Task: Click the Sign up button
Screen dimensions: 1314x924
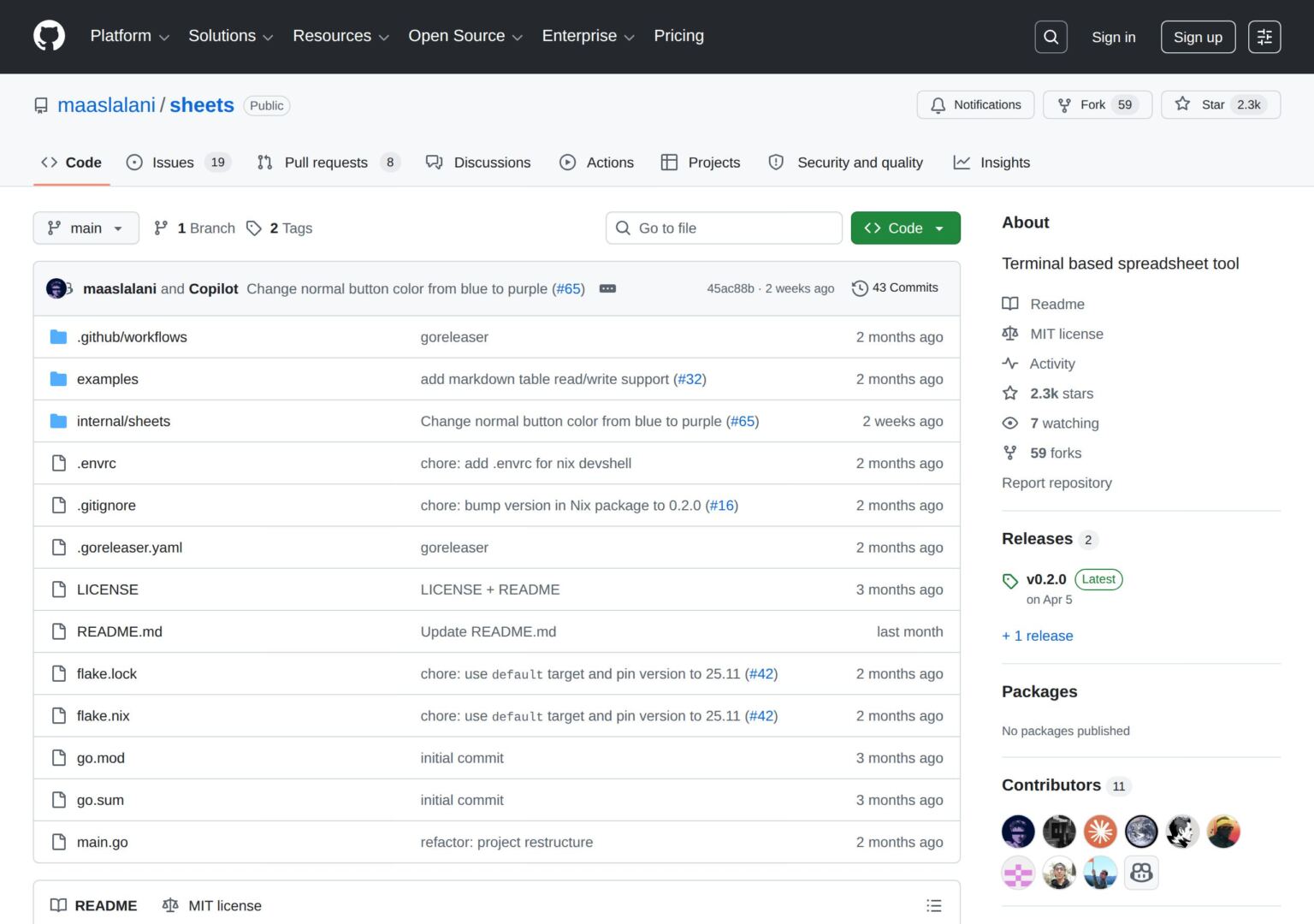Action: click(x=1198, y=37)
